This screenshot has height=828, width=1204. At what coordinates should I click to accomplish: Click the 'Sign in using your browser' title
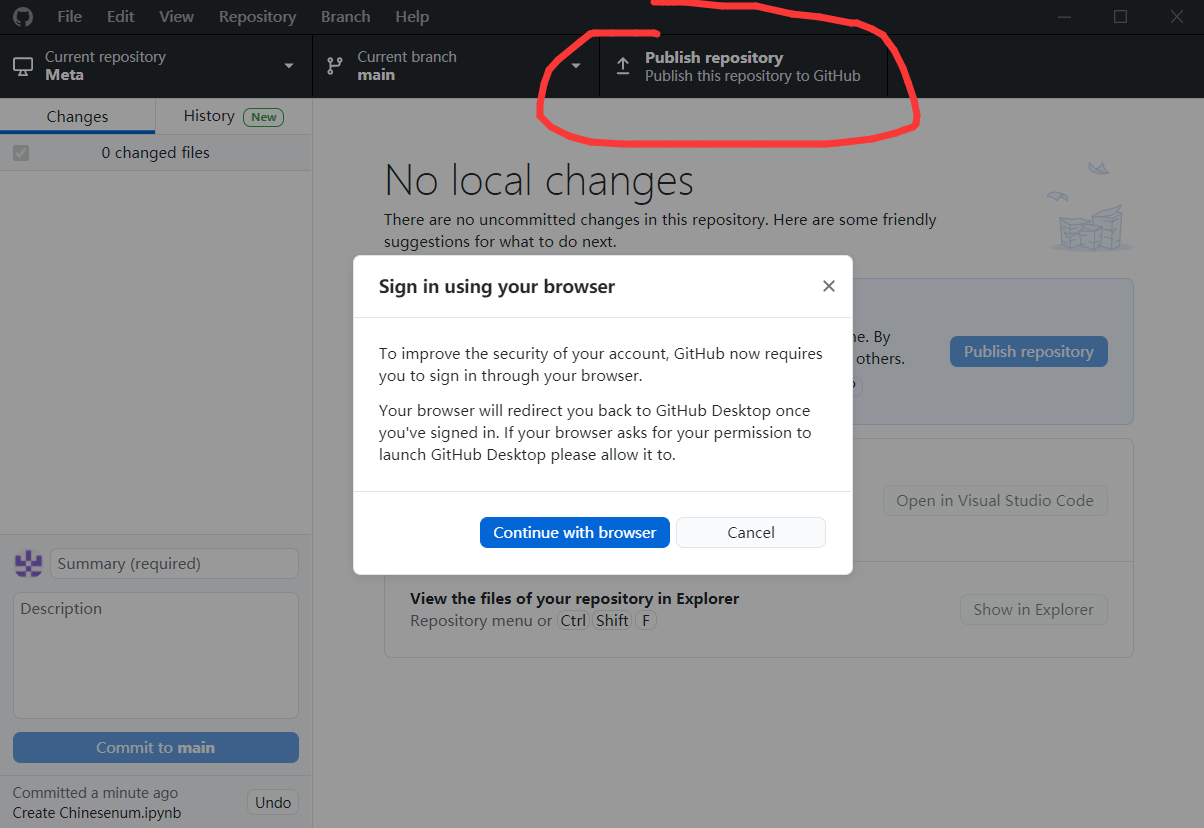pyautogui.click(x=497, y=287)
